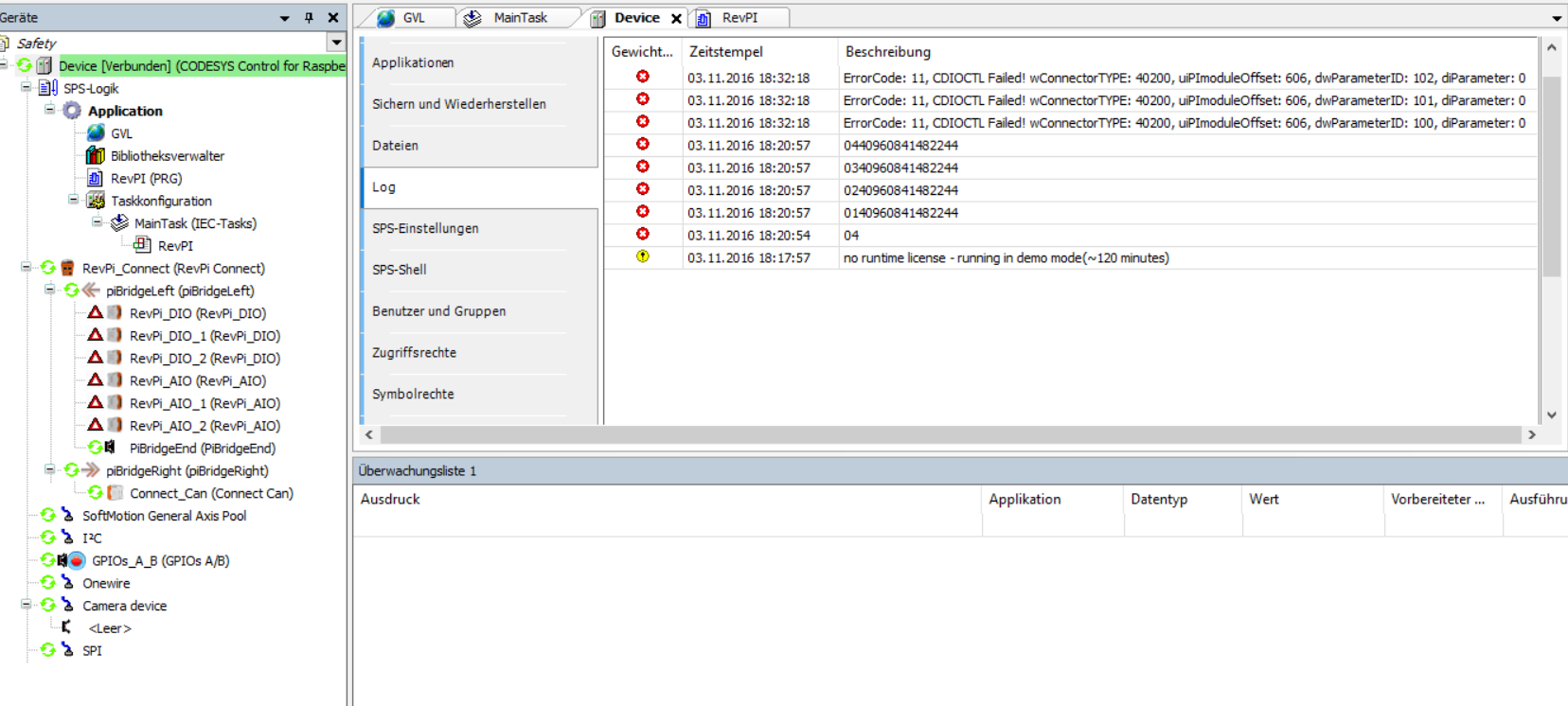Click the Taskkonfiguration icon in tree

(x=96, y=201)
